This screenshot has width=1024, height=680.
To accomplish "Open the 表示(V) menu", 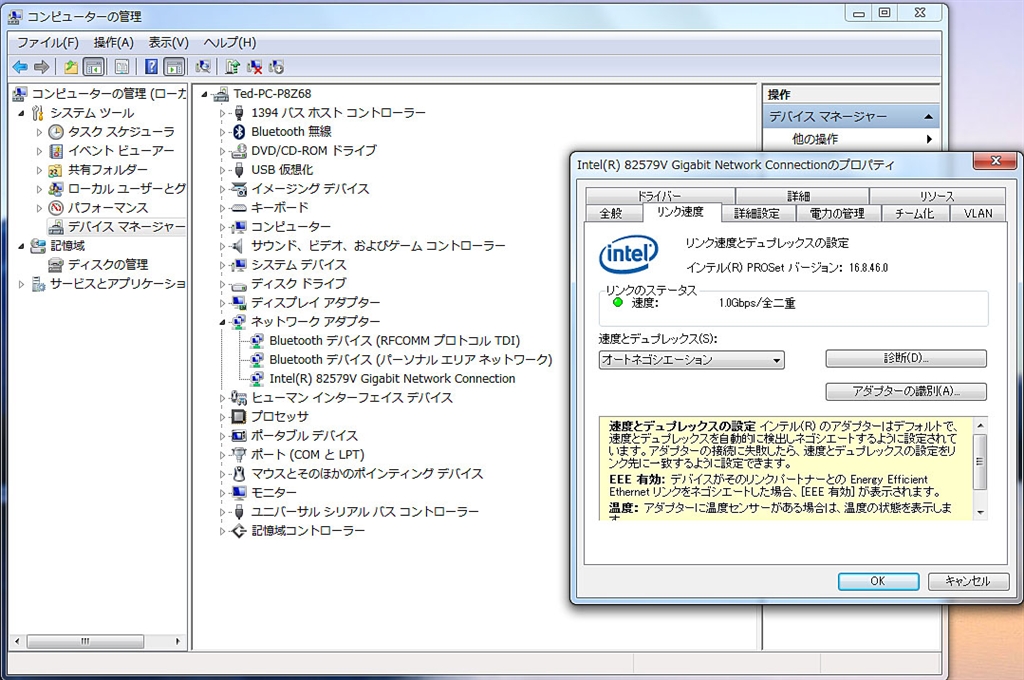I will coord(168,42).
